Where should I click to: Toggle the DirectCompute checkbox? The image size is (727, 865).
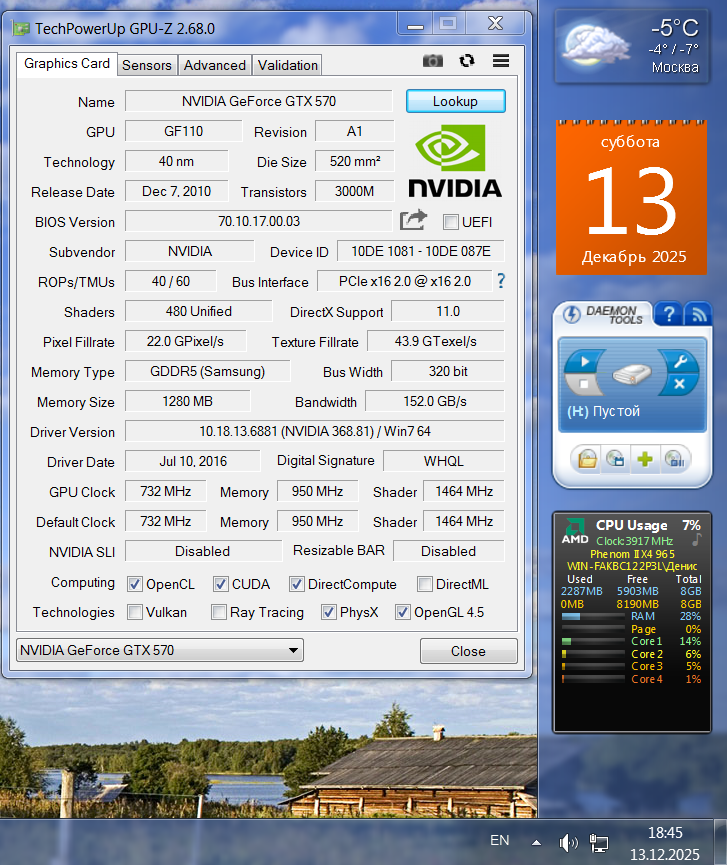coord(297,584)
